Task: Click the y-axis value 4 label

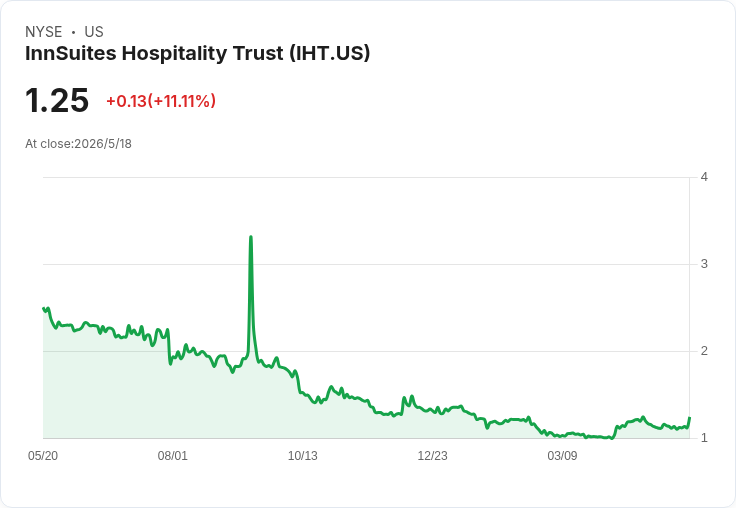Action: (704, 177)
